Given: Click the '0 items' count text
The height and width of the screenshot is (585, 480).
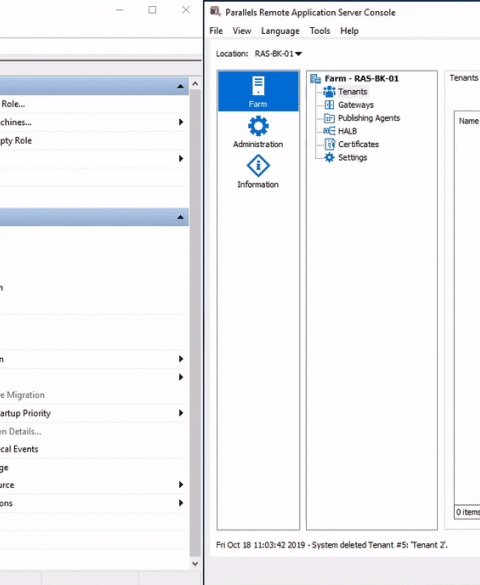Looking at the screenshot, I should click(468, 512).
